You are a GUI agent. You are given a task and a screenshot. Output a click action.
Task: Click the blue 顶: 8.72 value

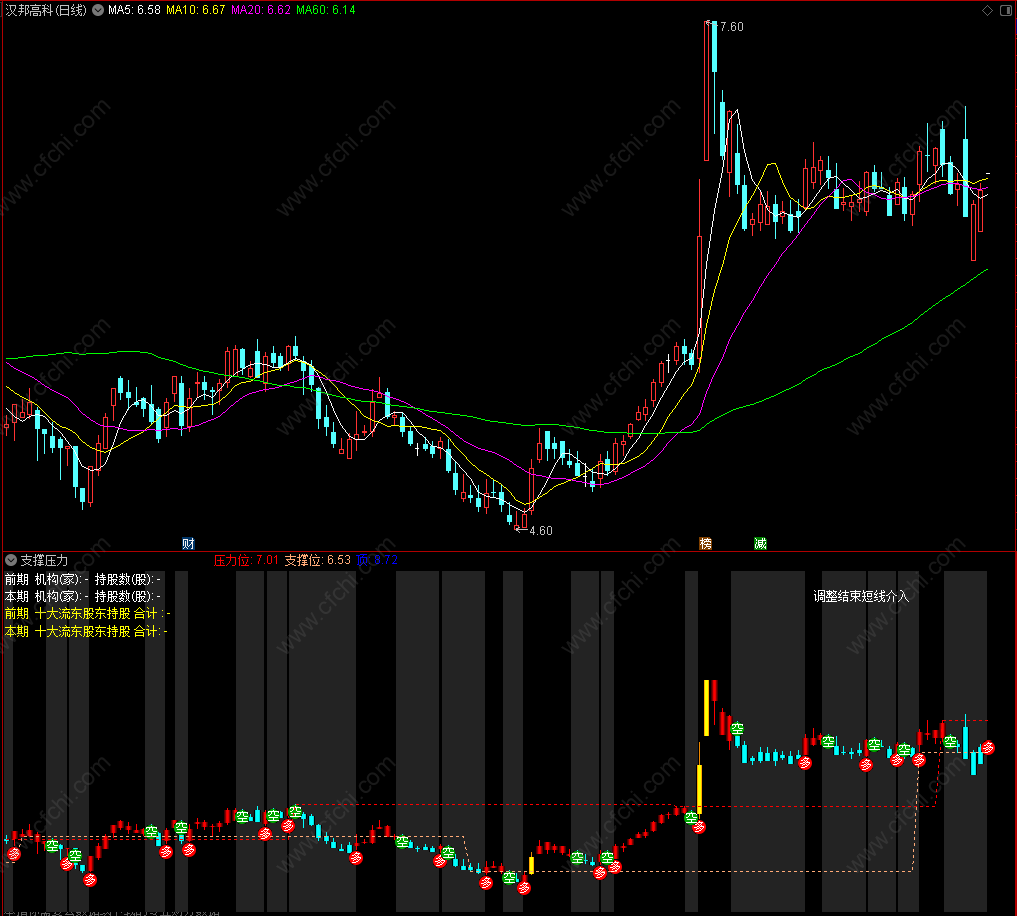click(377, 560)
